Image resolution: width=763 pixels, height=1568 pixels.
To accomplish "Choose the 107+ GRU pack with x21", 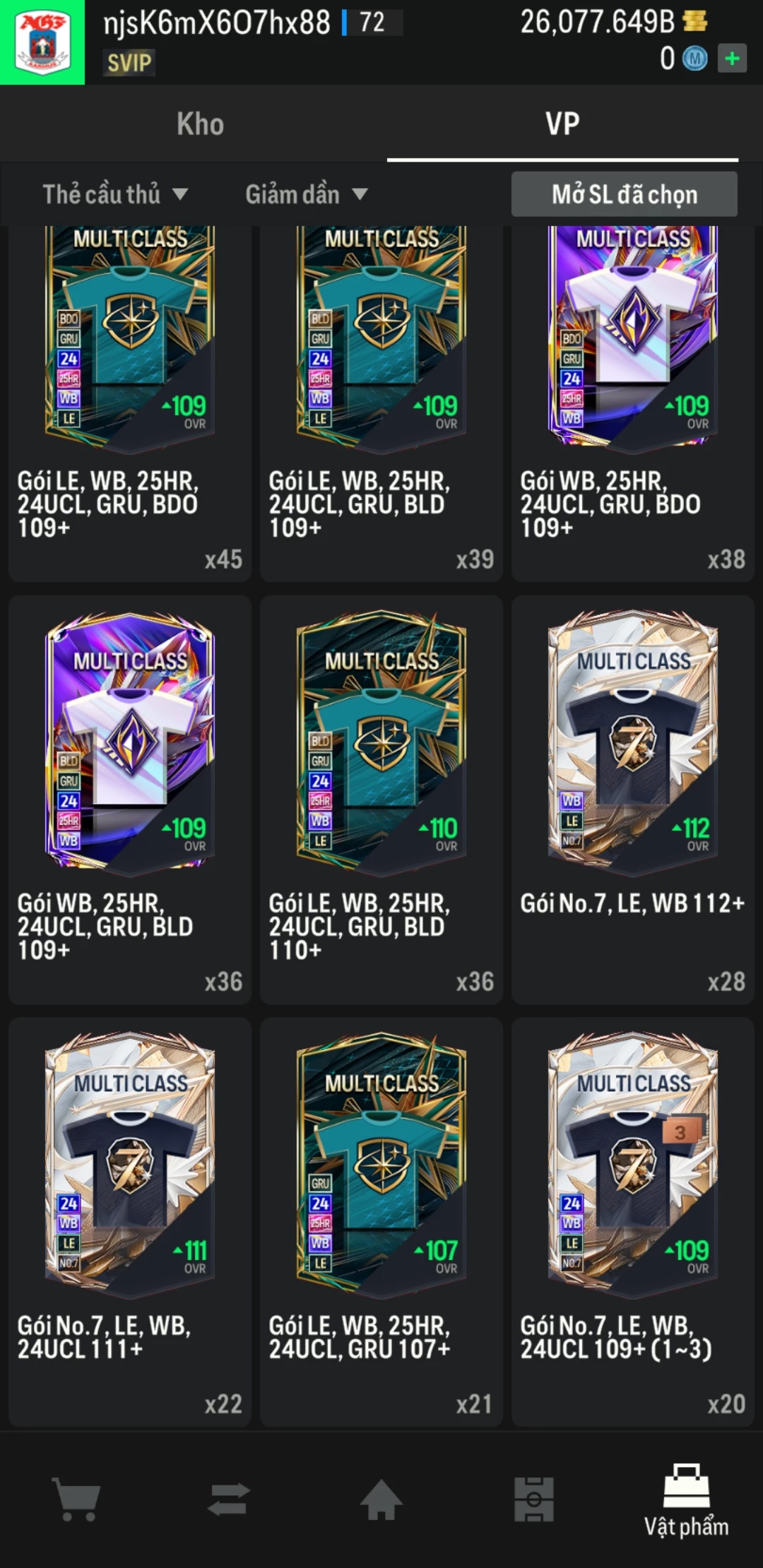I will pyautogui.click(x=381, y=1222).
